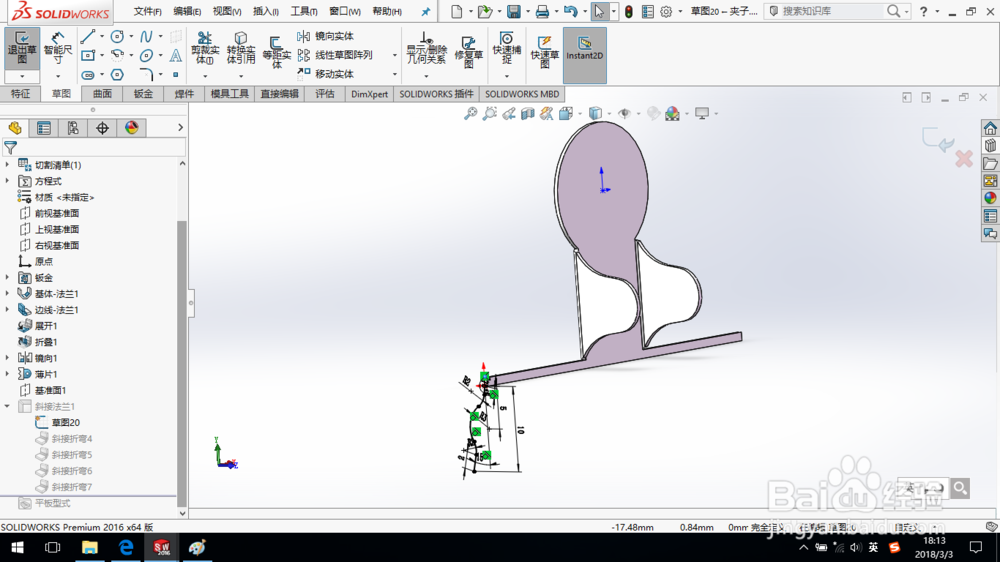1000x562 pixels.
Task: Click the Zoom to Fit view icon
Action: [x=470, y=114]
